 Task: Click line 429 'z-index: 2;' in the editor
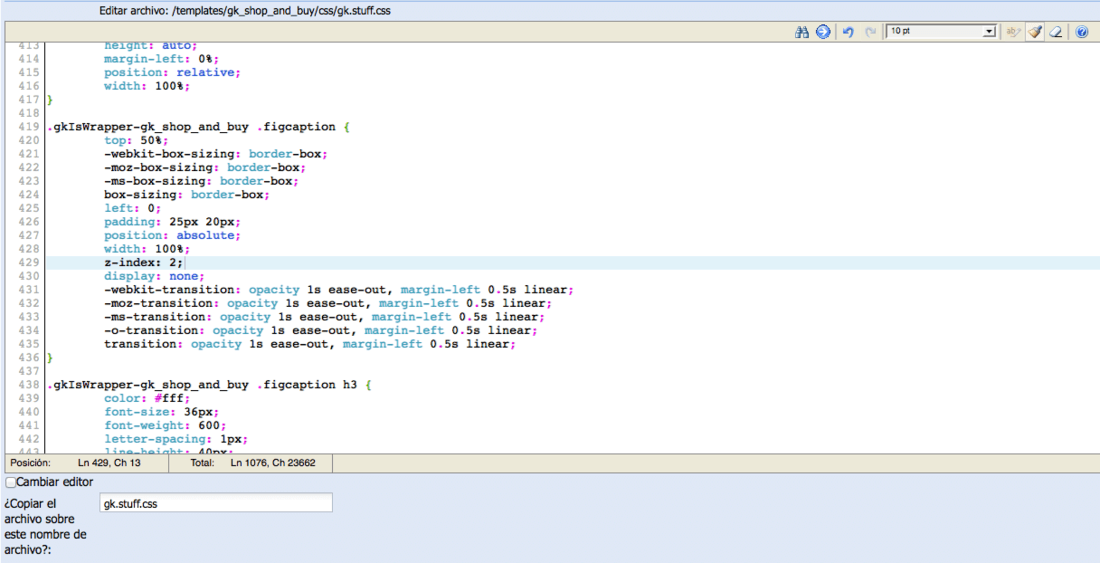tap(143, 263)
